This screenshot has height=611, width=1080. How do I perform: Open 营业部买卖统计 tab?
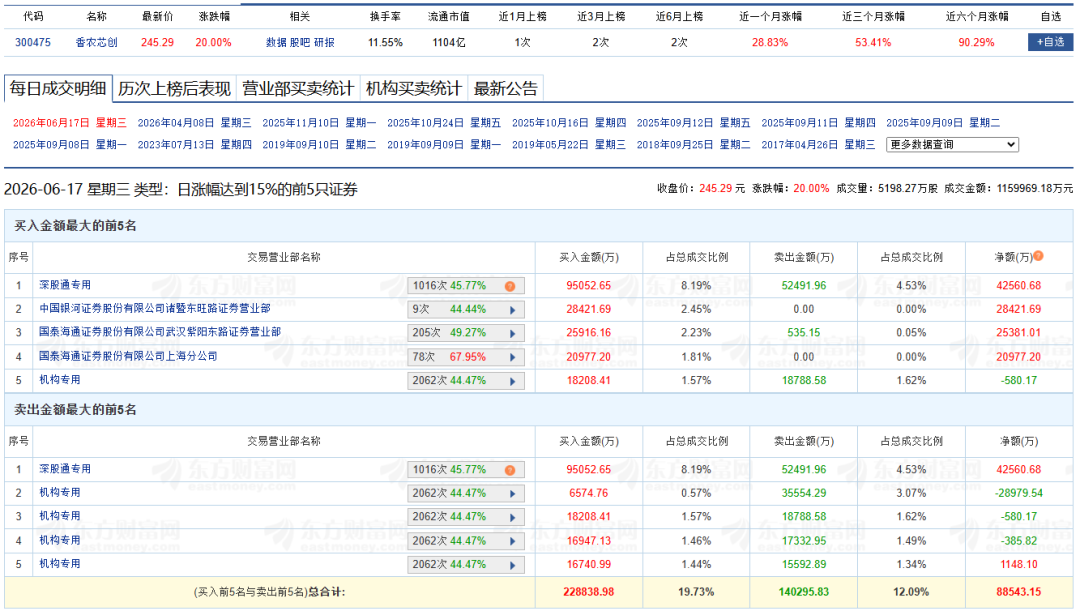click(298, 89)
